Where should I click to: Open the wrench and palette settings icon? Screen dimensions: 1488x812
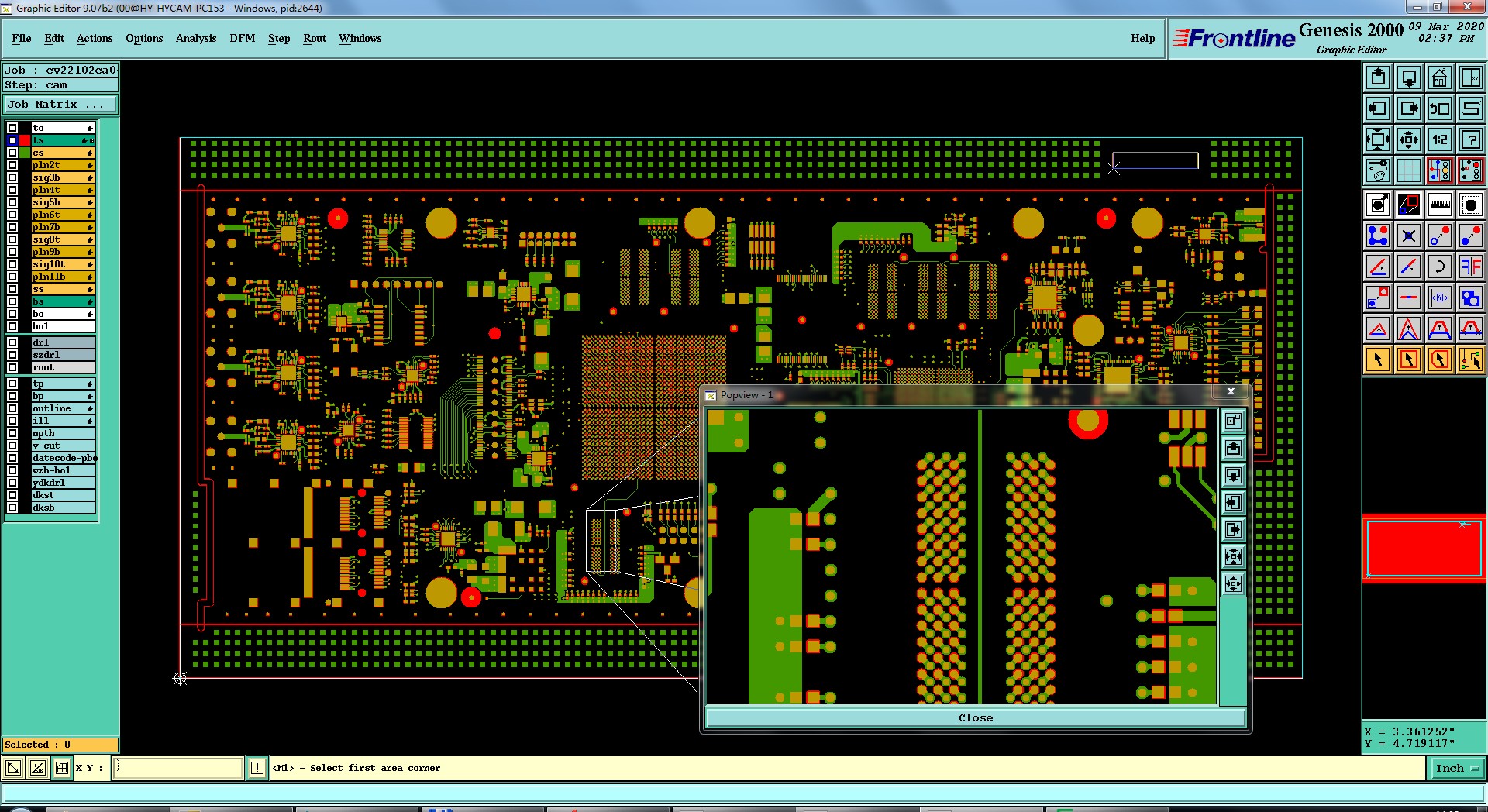click(1378, 170)
